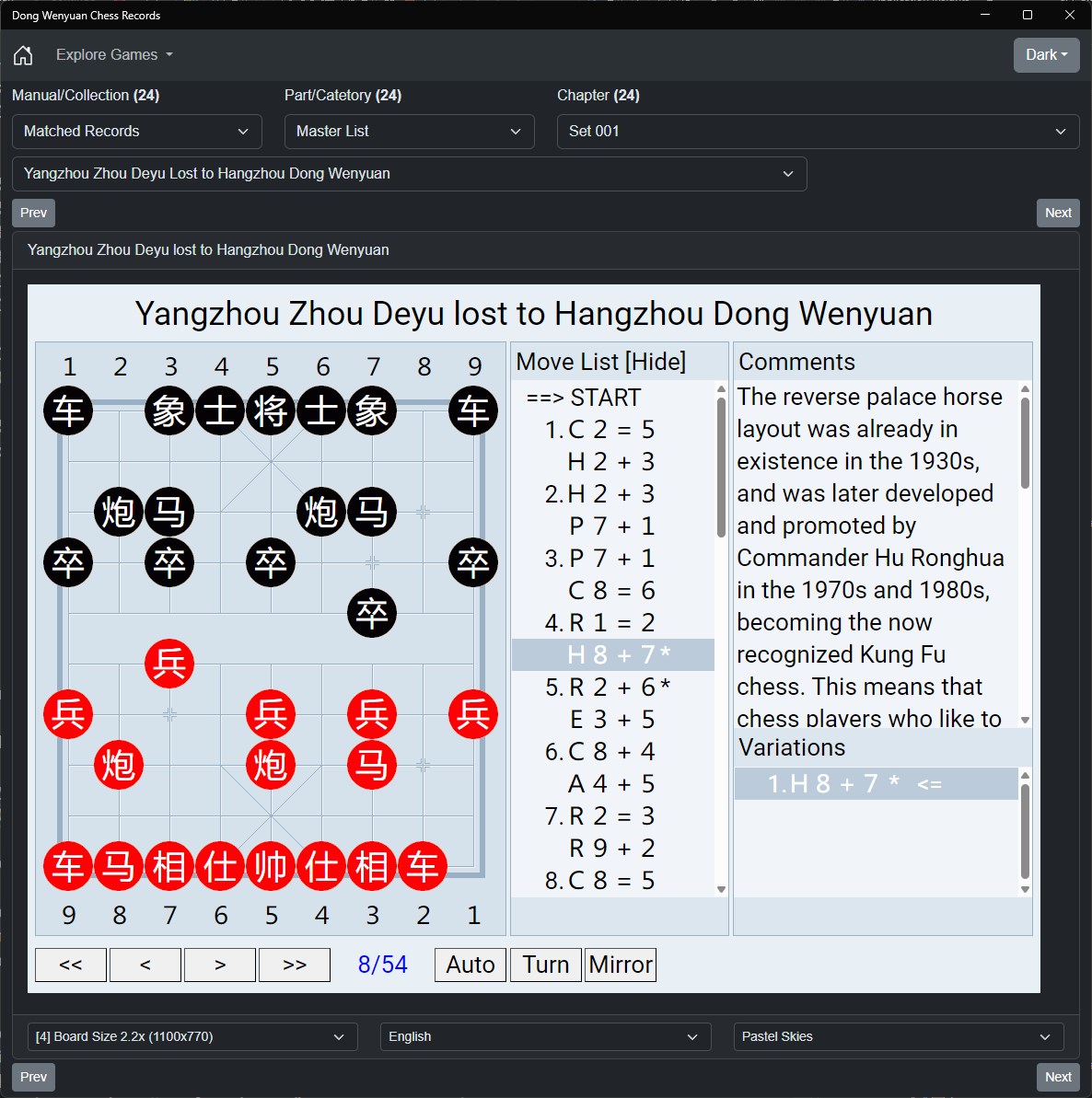Click the red general 帅 piece
This screenshot has height=1098, width=1092.
pyautogui.click(x=271, y=866)
